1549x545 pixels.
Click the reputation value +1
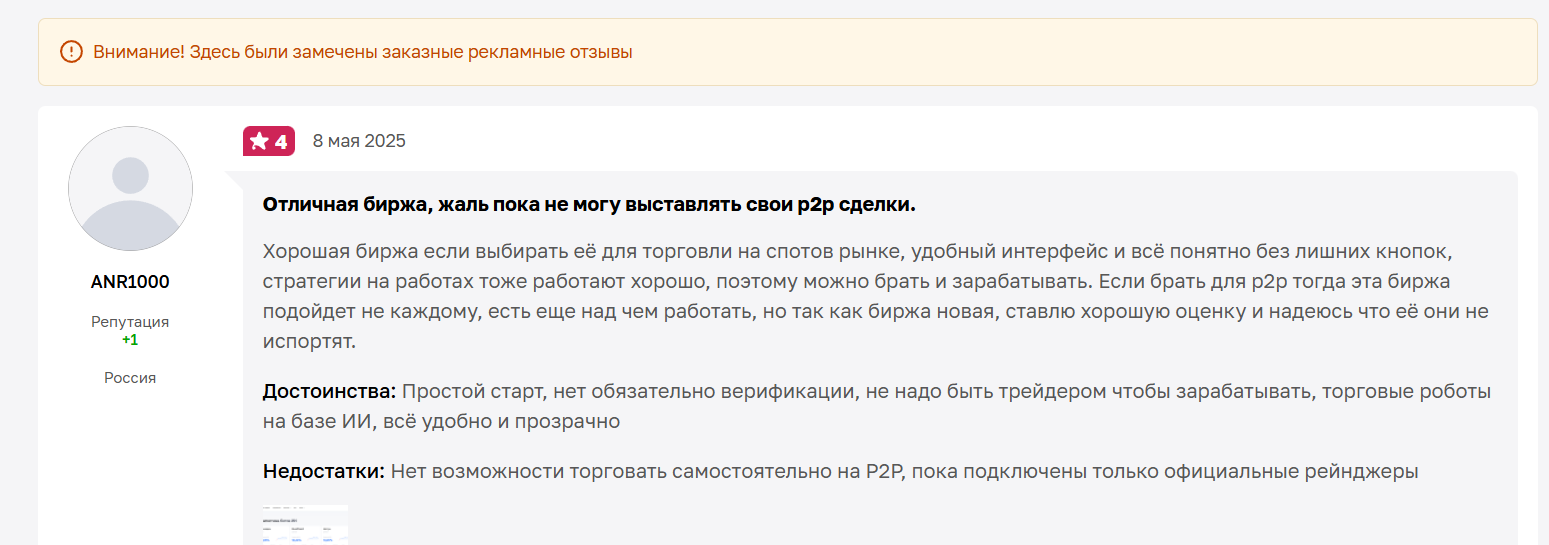point(130,340)
